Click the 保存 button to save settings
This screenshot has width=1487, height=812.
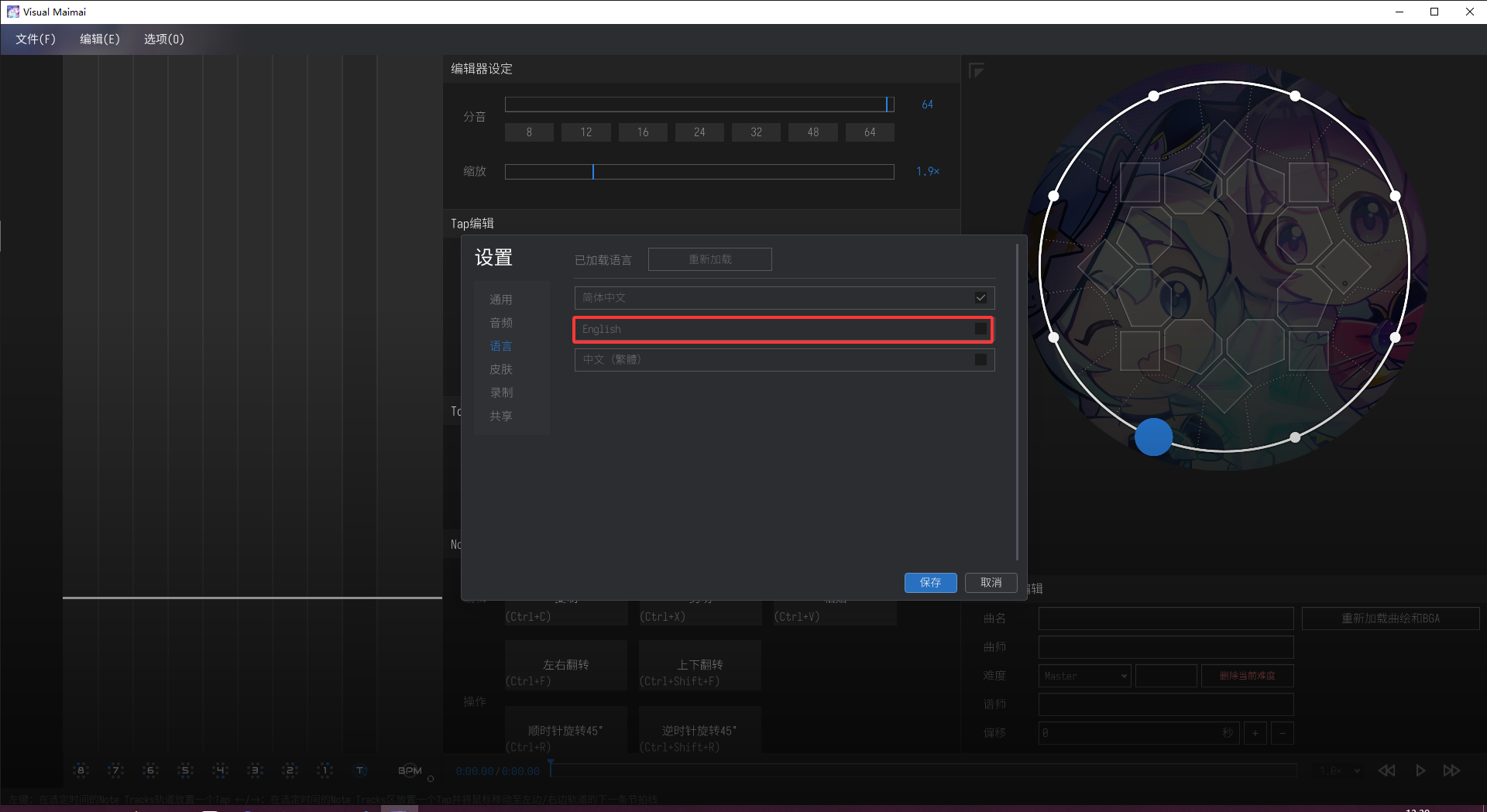point(930,583)
